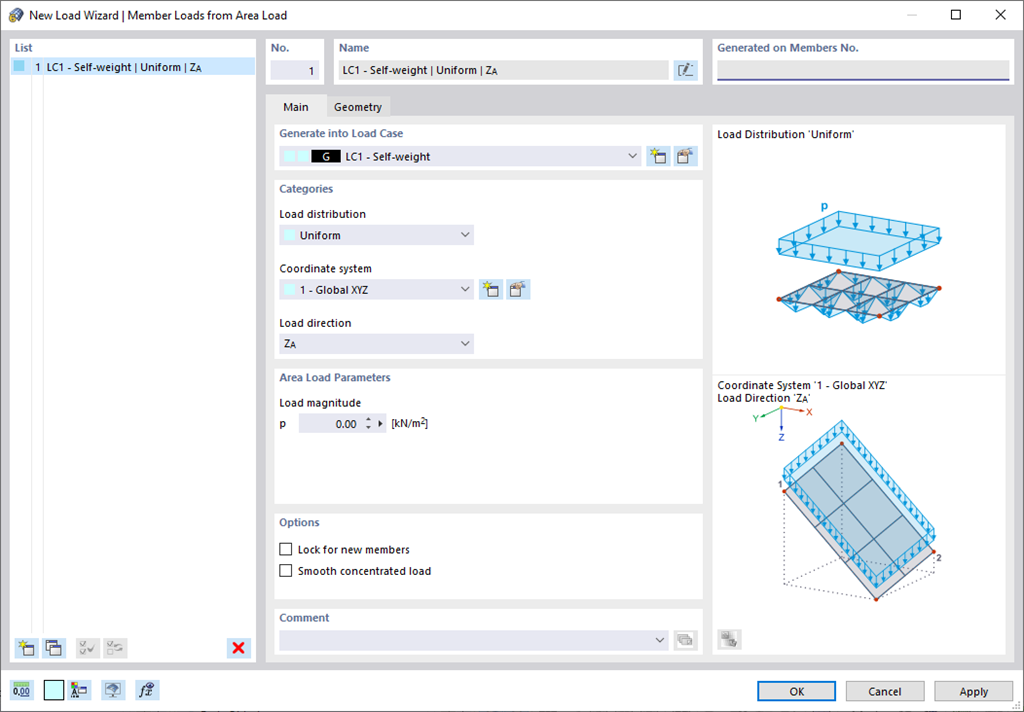Screen dimensions: 1024x712
Task: Open the function expression fx editor
Action: pos(146,690)
